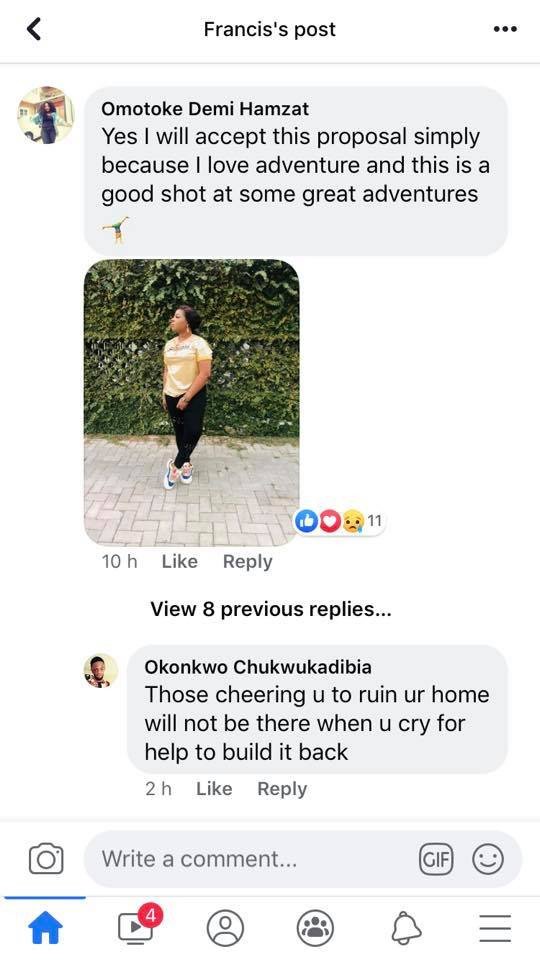The image size is (540, 960).
Task: Open the Profile icon in bottom bar
Action: tap(225, 928)
